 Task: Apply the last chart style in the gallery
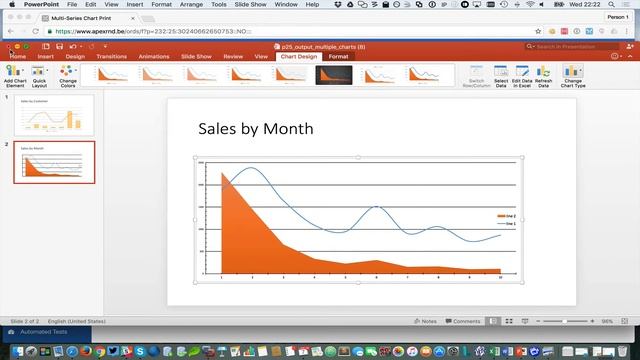pyautogui.click(x=424, y=75)
